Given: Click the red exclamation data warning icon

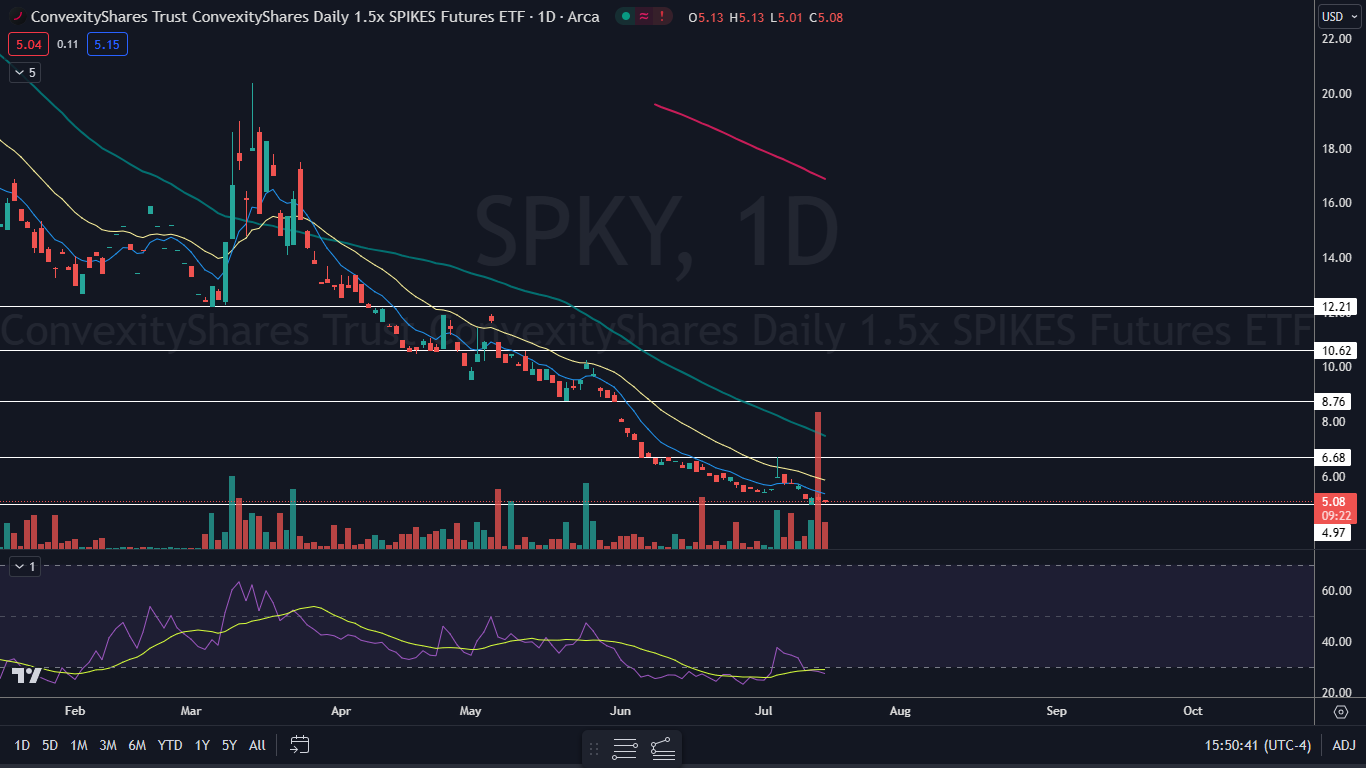Looking at the screenshot, I should [661, 16].
